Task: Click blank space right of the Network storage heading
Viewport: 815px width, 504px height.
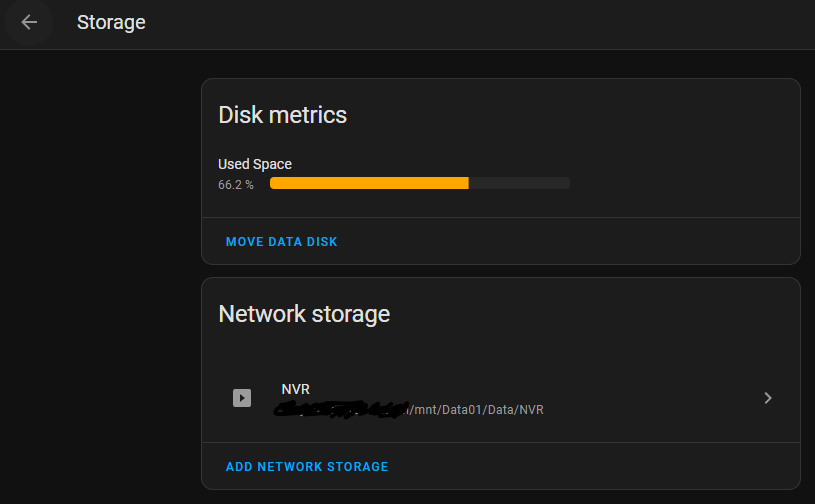Action: click(600, 314)
